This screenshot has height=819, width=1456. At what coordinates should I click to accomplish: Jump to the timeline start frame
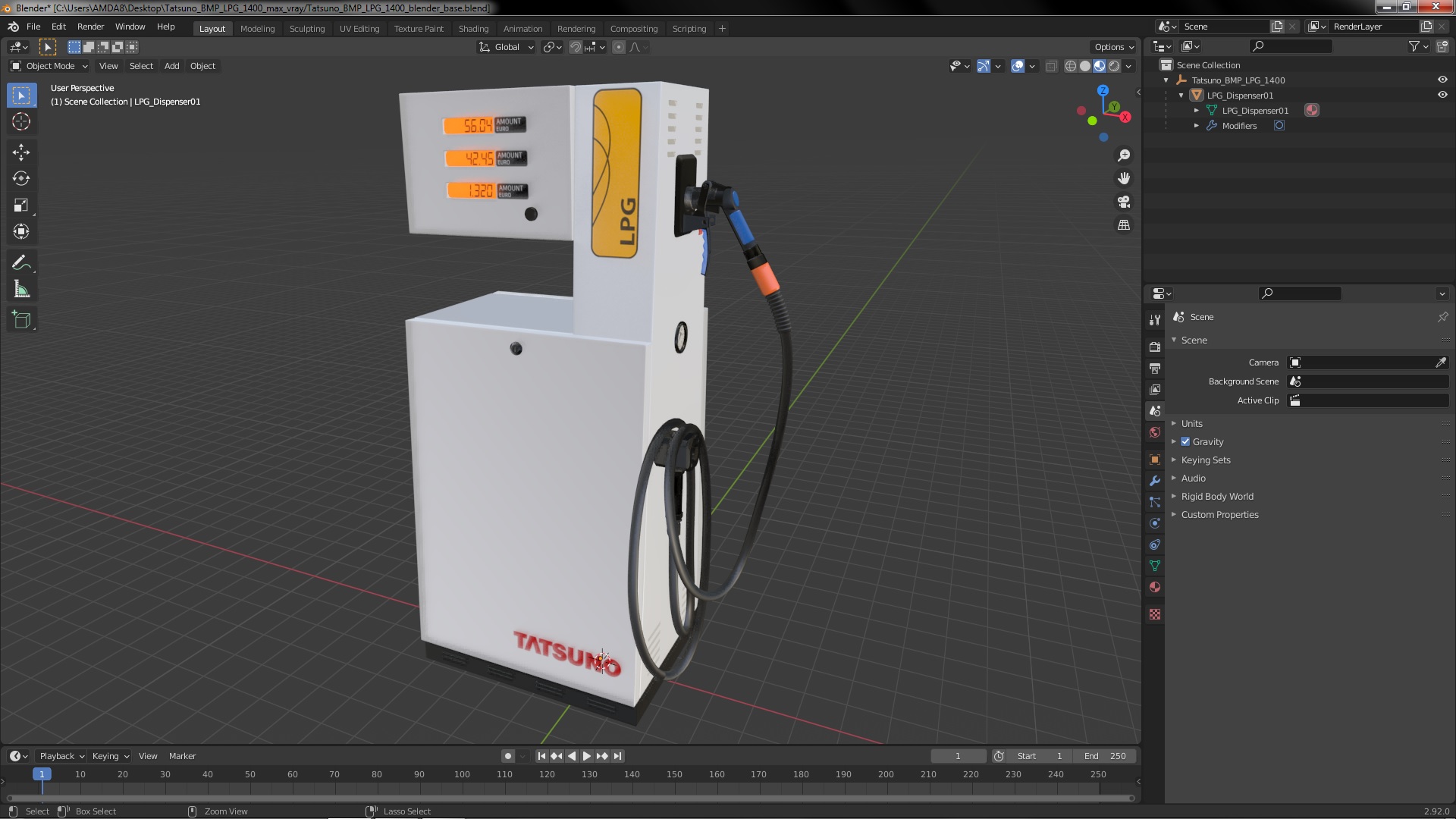pos(541,756)
